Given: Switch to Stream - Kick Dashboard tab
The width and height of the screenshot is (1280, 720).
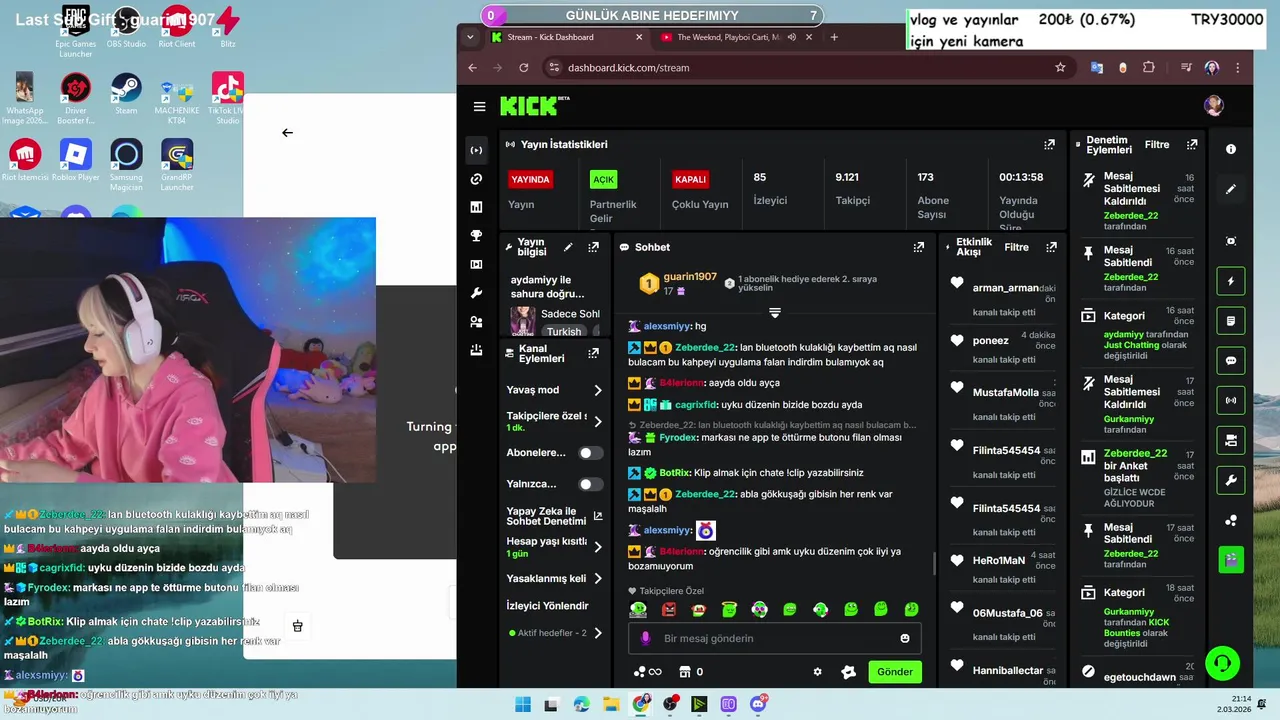Looking at the screenshot, I should point(567,37).
